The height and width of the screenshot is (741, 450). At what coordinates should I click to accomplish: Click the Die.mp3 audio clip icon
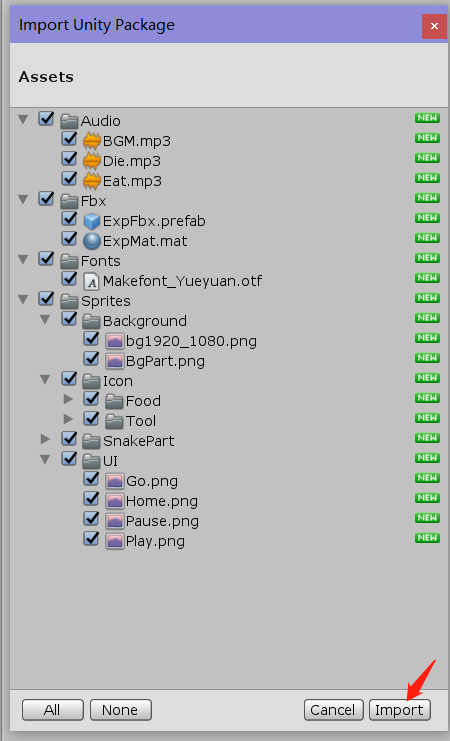tap(92, 161)
